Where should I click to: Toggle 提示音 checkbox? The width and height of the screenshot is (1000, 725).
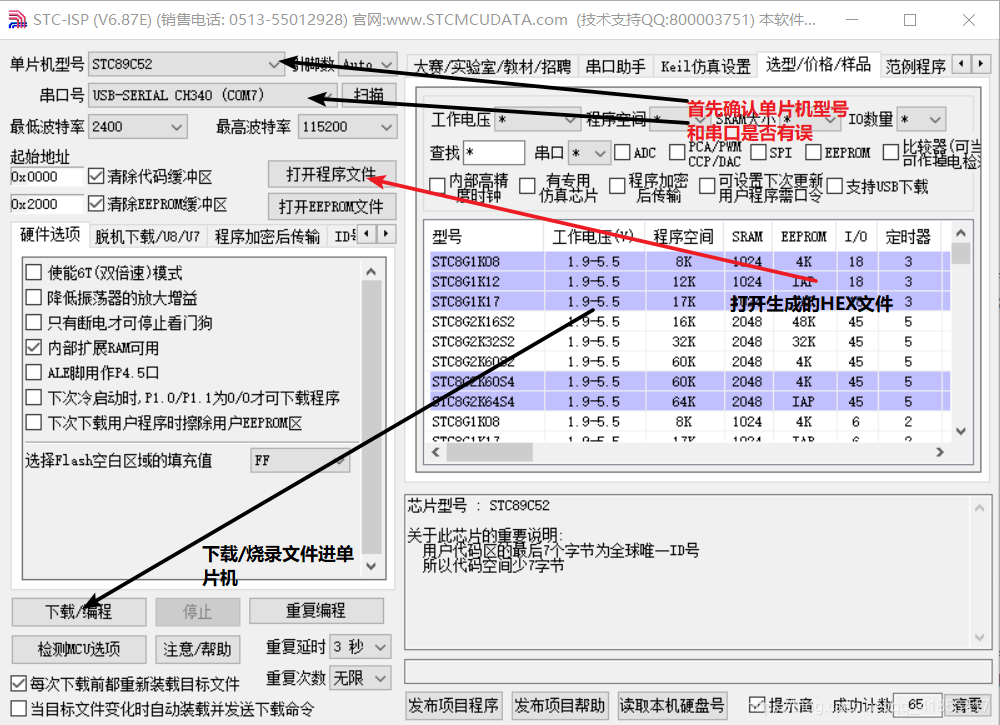pos(756,705)
